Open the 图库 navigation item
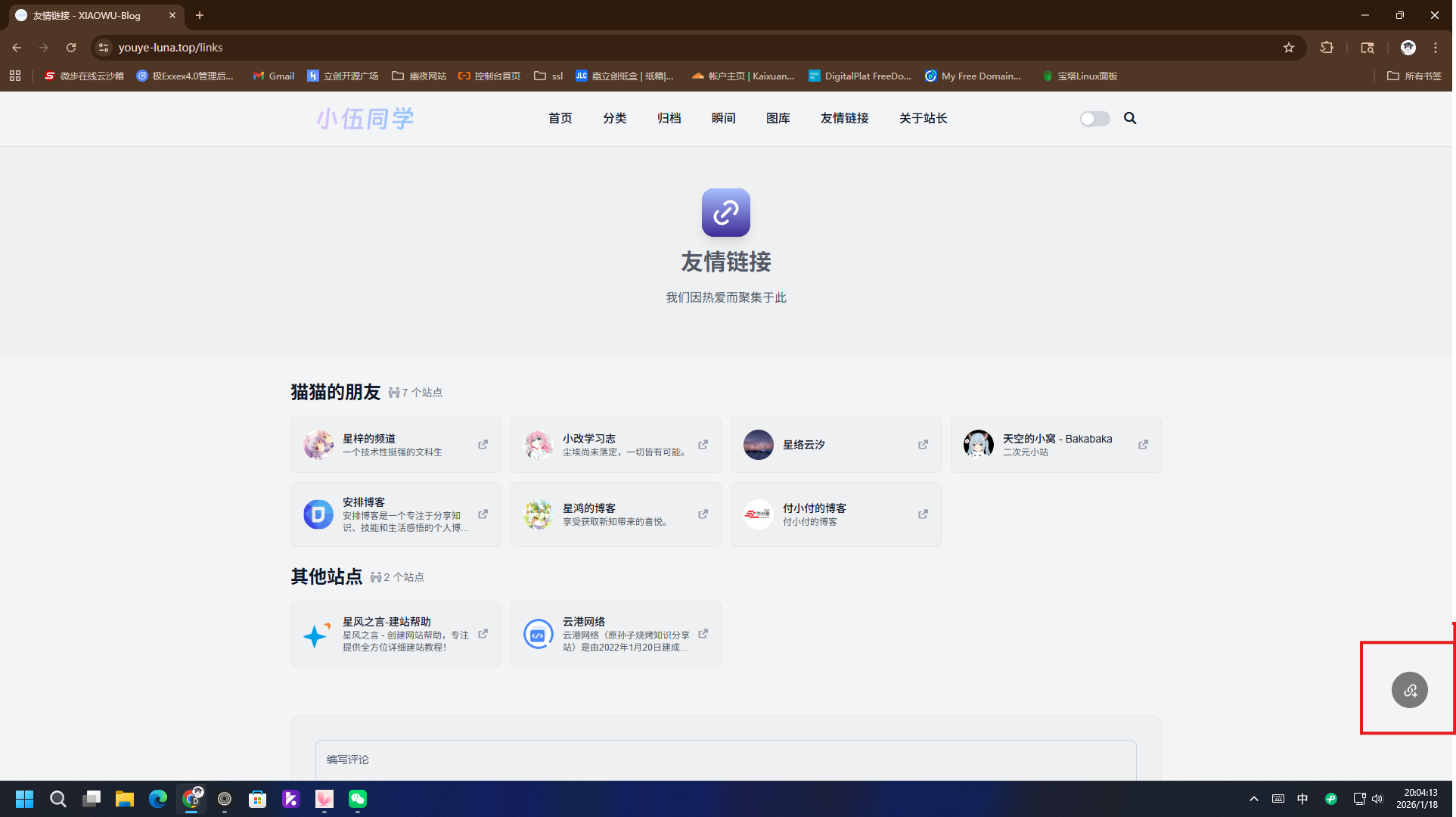The width and height of the screenshot is (1456, 817). click(x=778, y=118)
